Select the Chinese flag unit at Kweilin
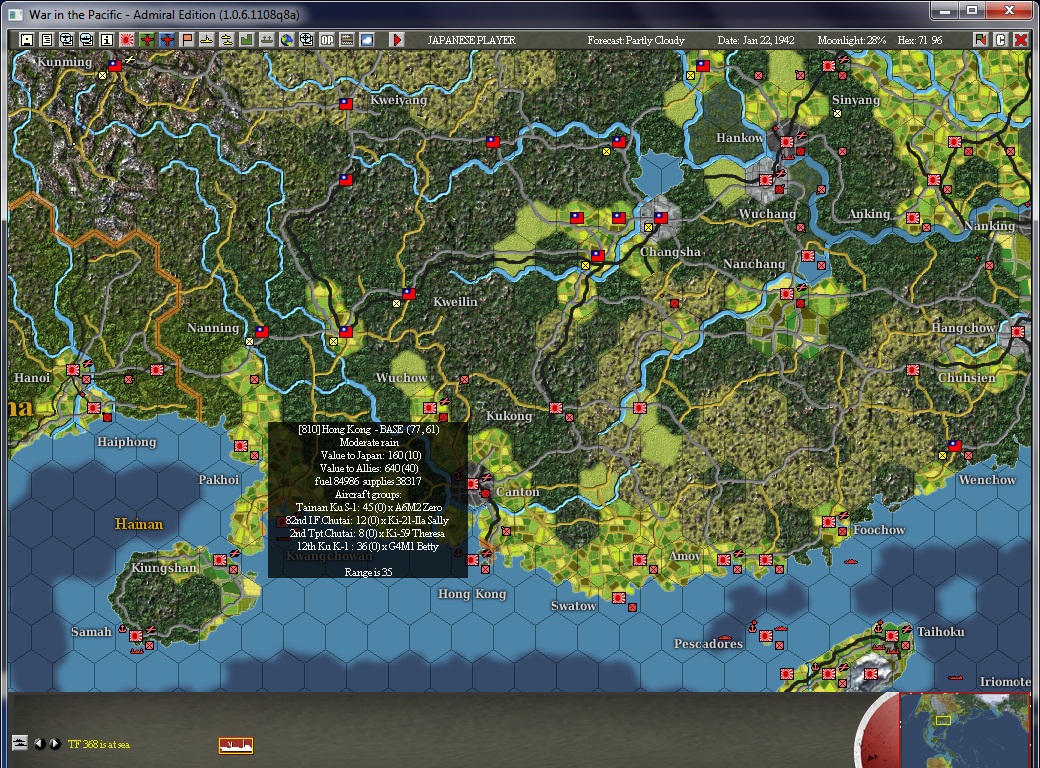The width and height of the screenshot is (1040, 768). [x=409, y=293]
